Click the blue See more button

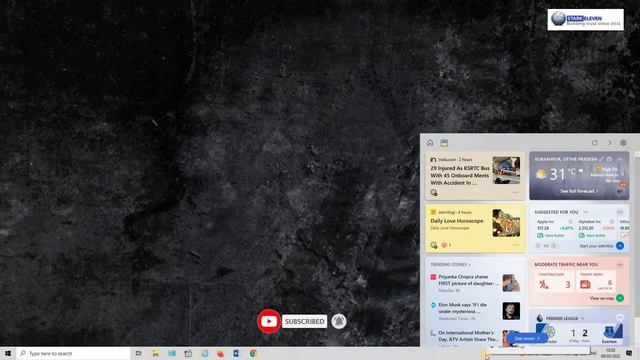point(527,338)
